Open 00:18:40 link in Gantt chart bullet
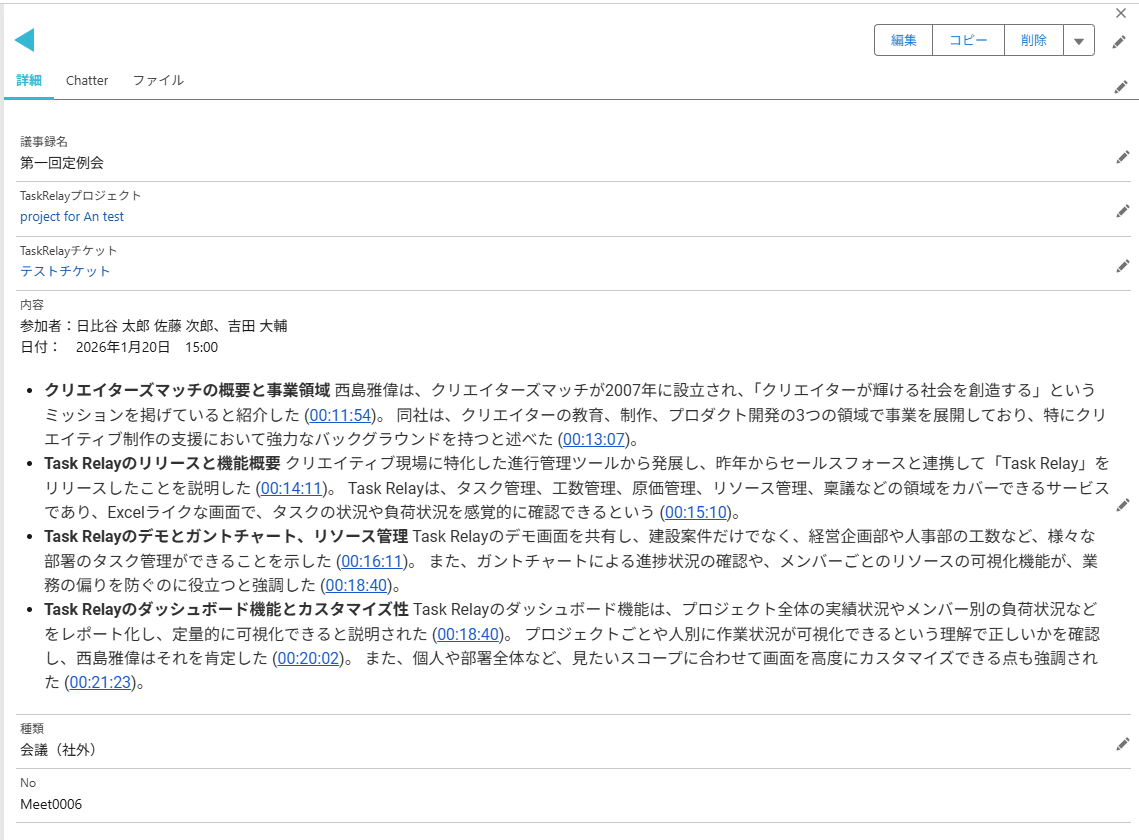 [x=356, y=585]
